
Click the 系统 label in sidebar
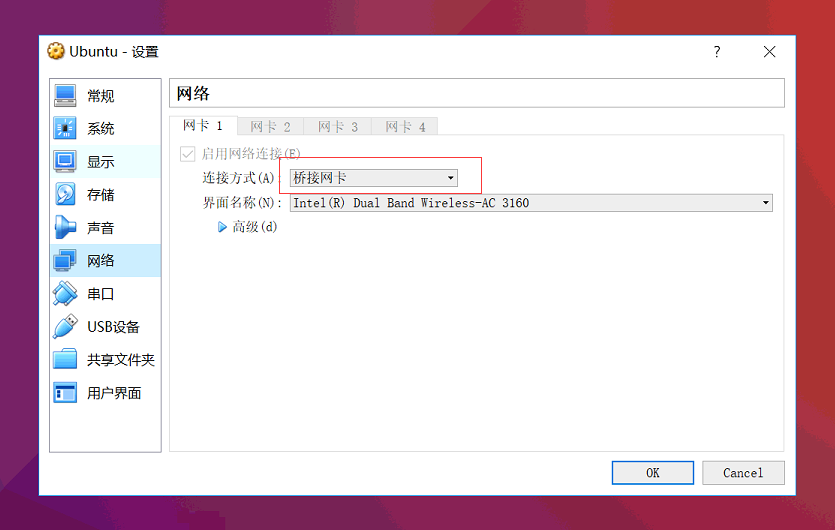click(x=101, y=128)
